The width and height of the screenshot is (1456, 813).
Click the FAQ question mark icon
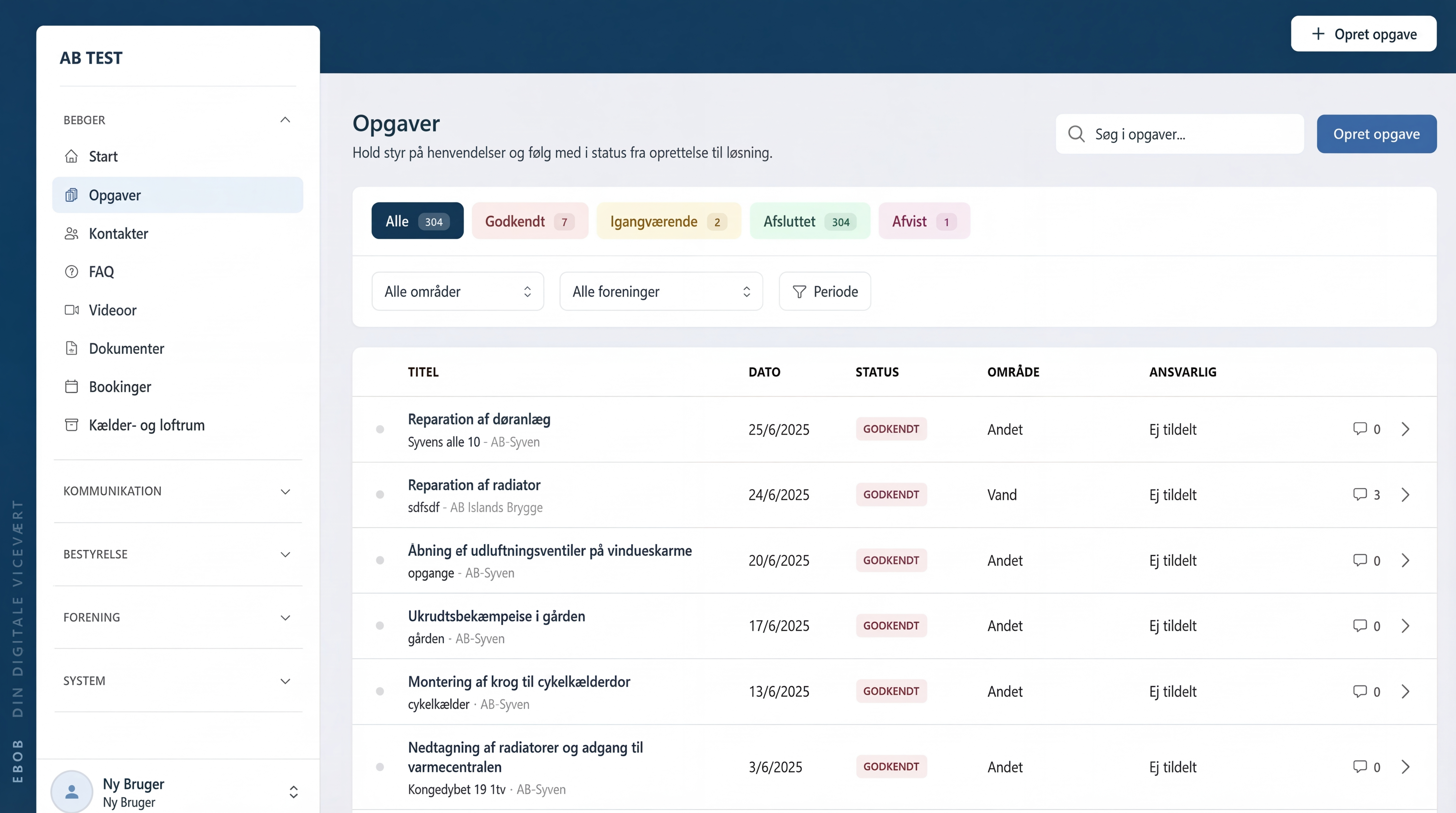pos(72,271)
